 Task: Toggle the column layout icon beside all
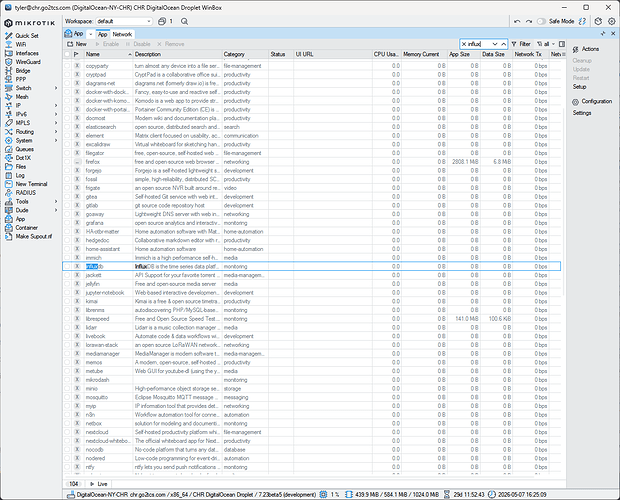[562, 44]
